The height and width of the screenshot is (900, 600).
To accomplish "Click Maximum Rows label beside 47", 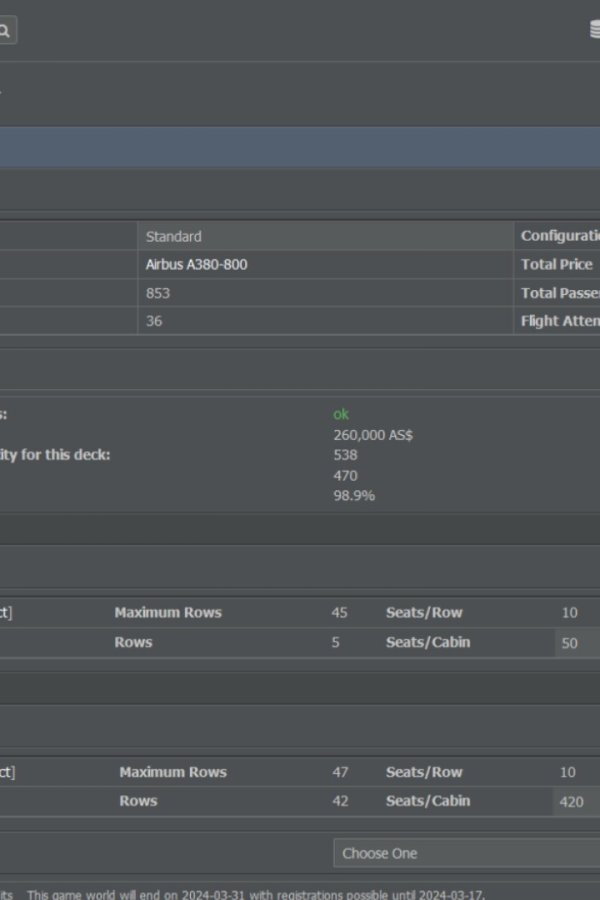I will [173, 772].
